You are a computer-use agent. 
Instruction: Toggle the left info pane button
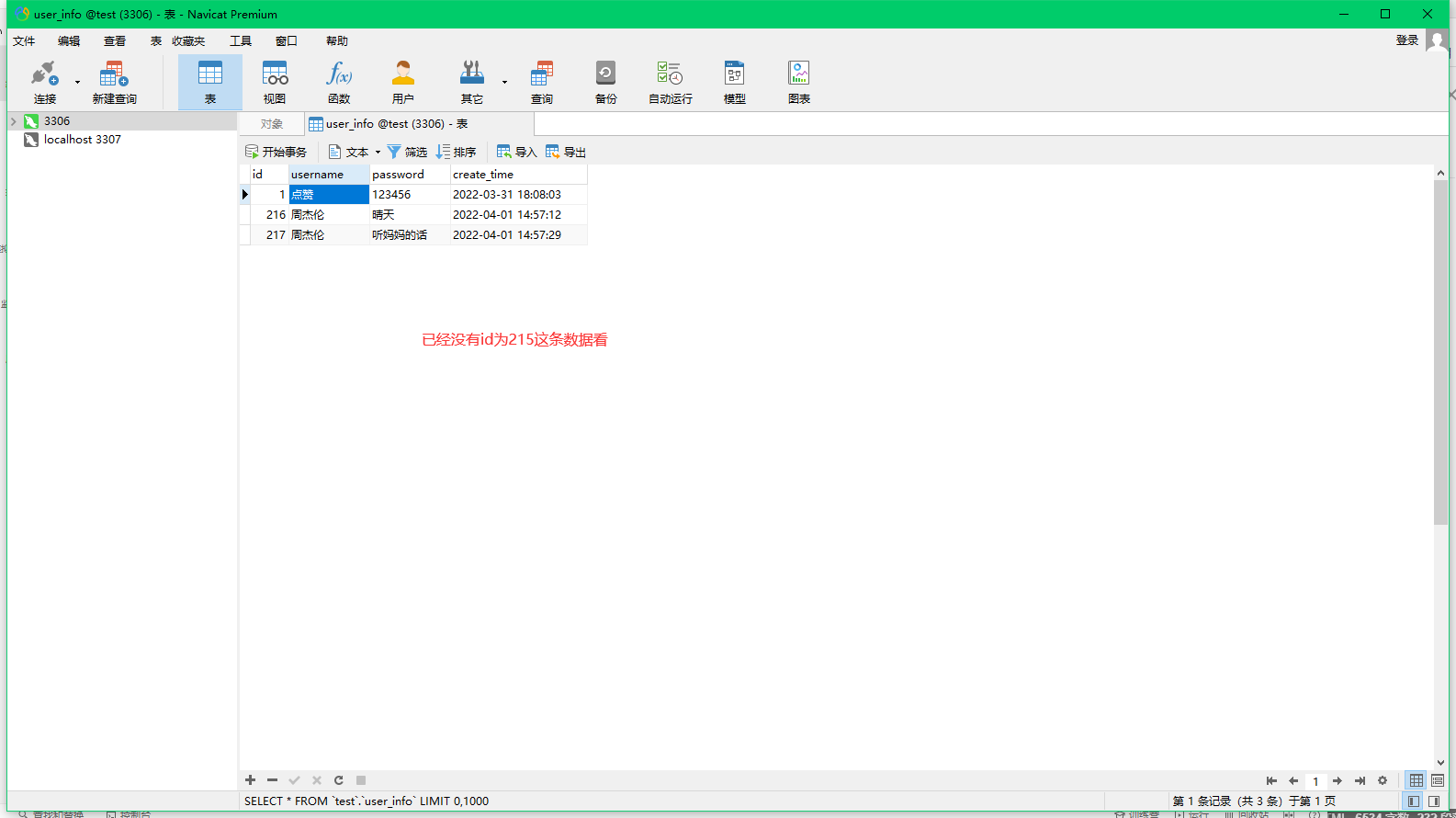tap(1413, 801)
